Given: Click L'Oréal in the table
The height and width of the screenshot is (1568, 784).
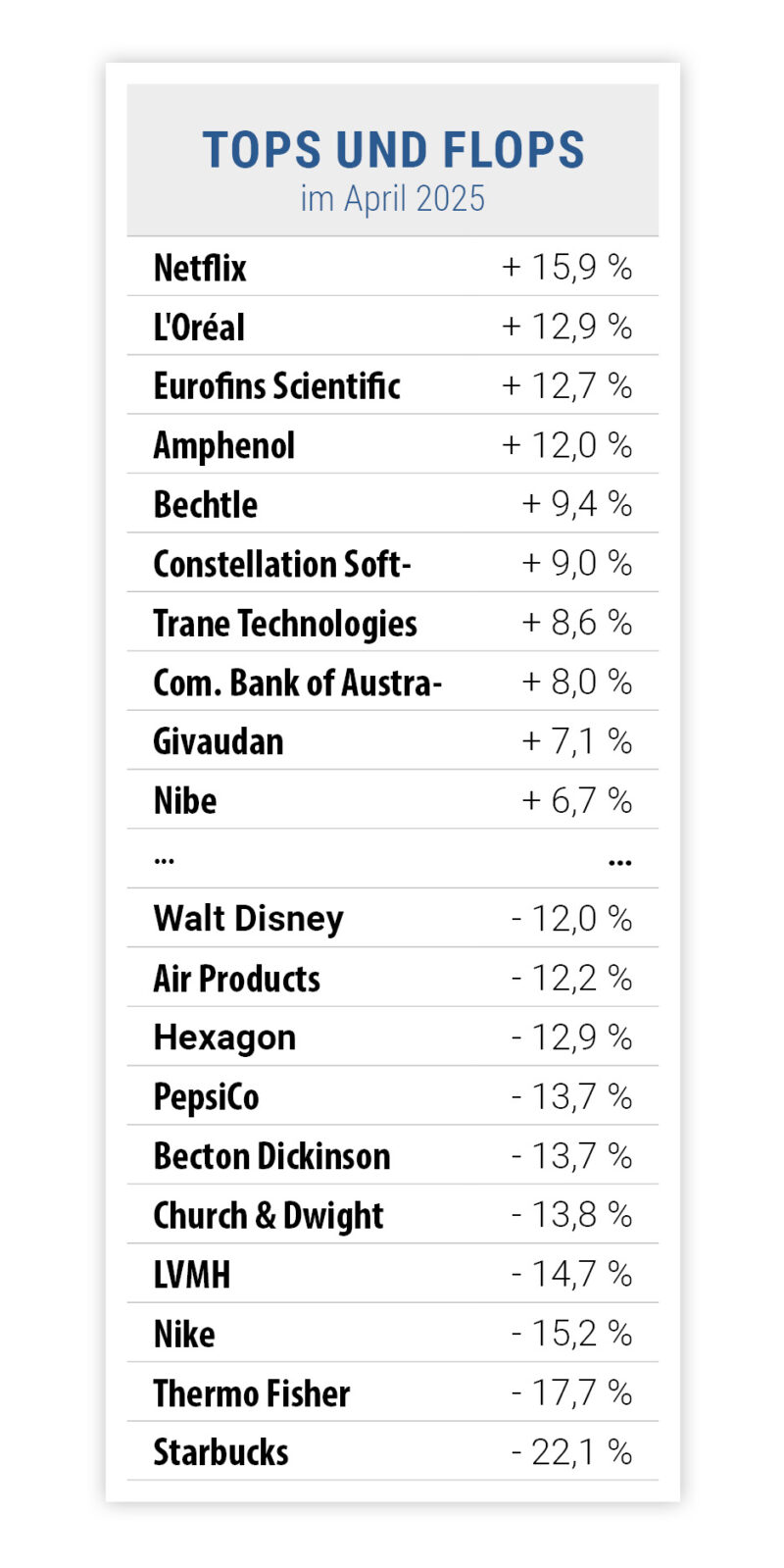Looking at the screenshot, I should point(199,327).
